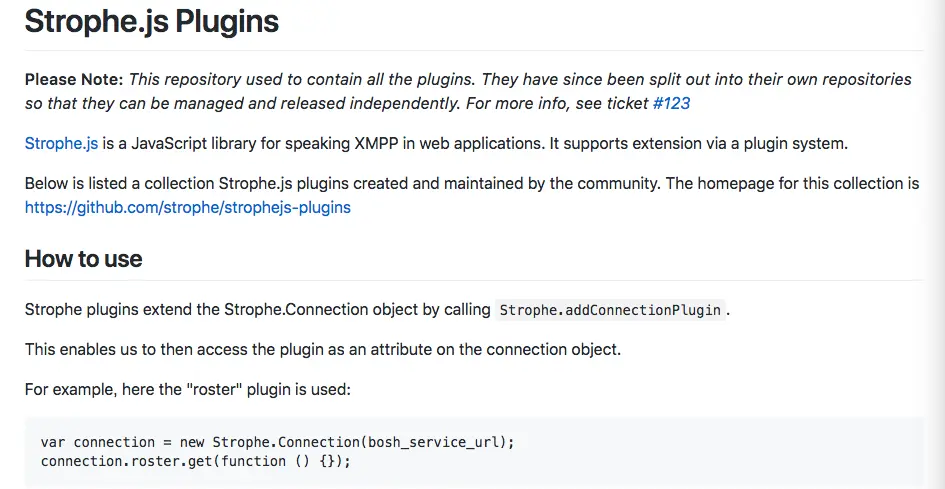Image resolution: width=945 pixels, height=489 pixels.
Task: Click 'new Strophe.Connection' in the code block
Action: [x=270, y=442]
